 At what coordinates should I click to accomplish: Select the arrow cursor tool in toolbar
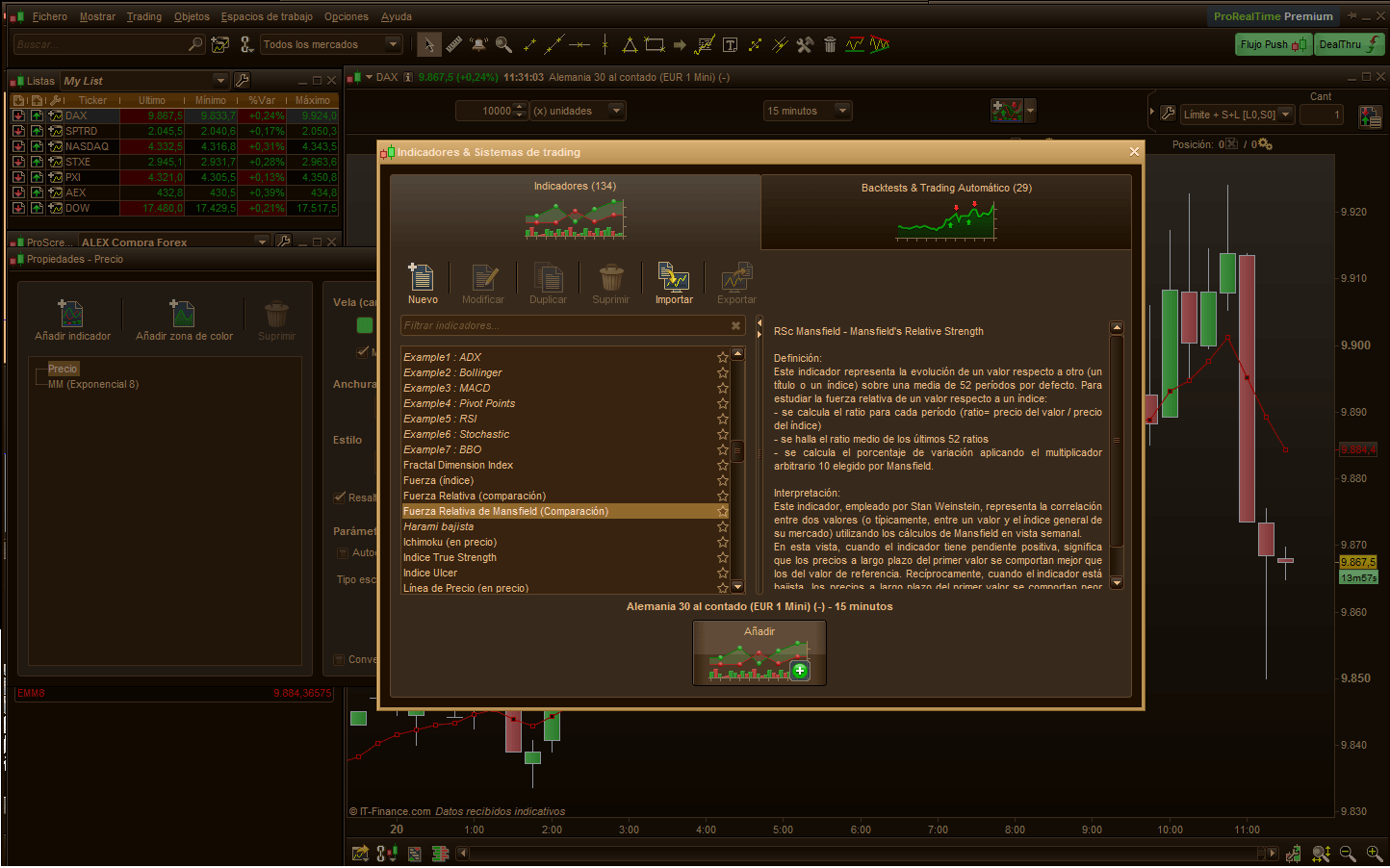pyautogui.click(x=429, y=44)
